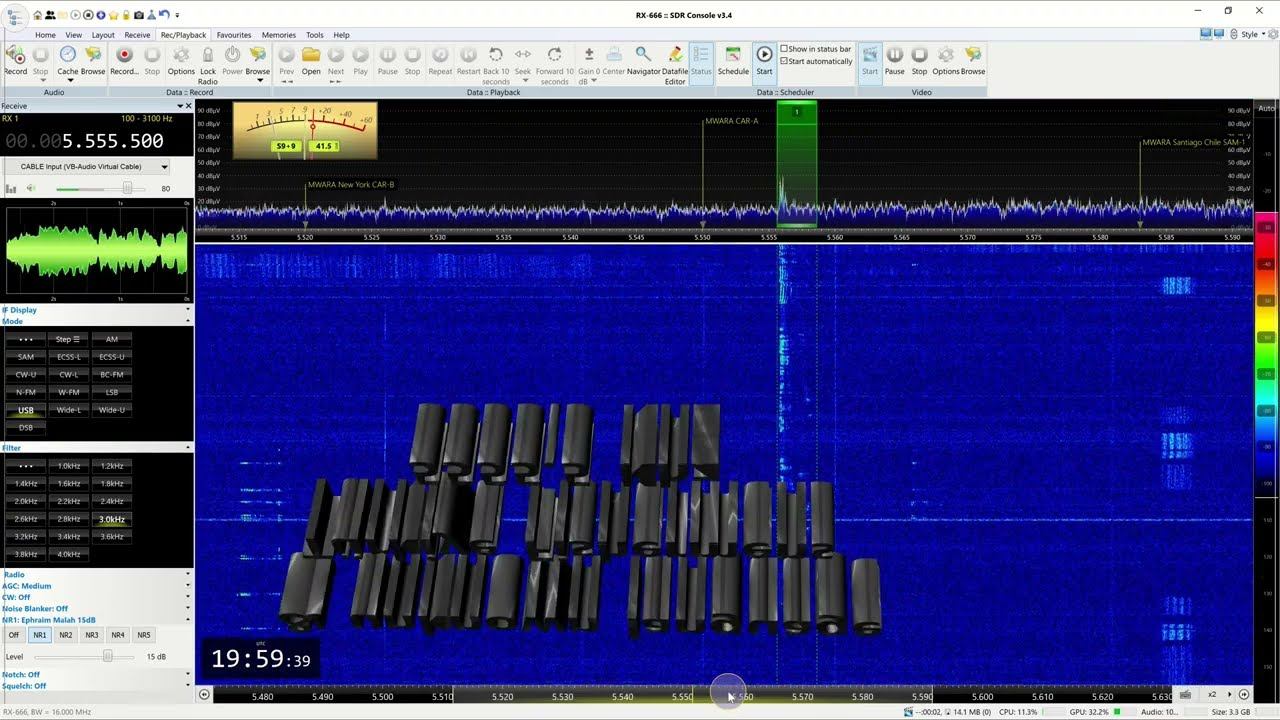
Task: Click the Home icon in quick access toolbar
Action: [38, 15]
